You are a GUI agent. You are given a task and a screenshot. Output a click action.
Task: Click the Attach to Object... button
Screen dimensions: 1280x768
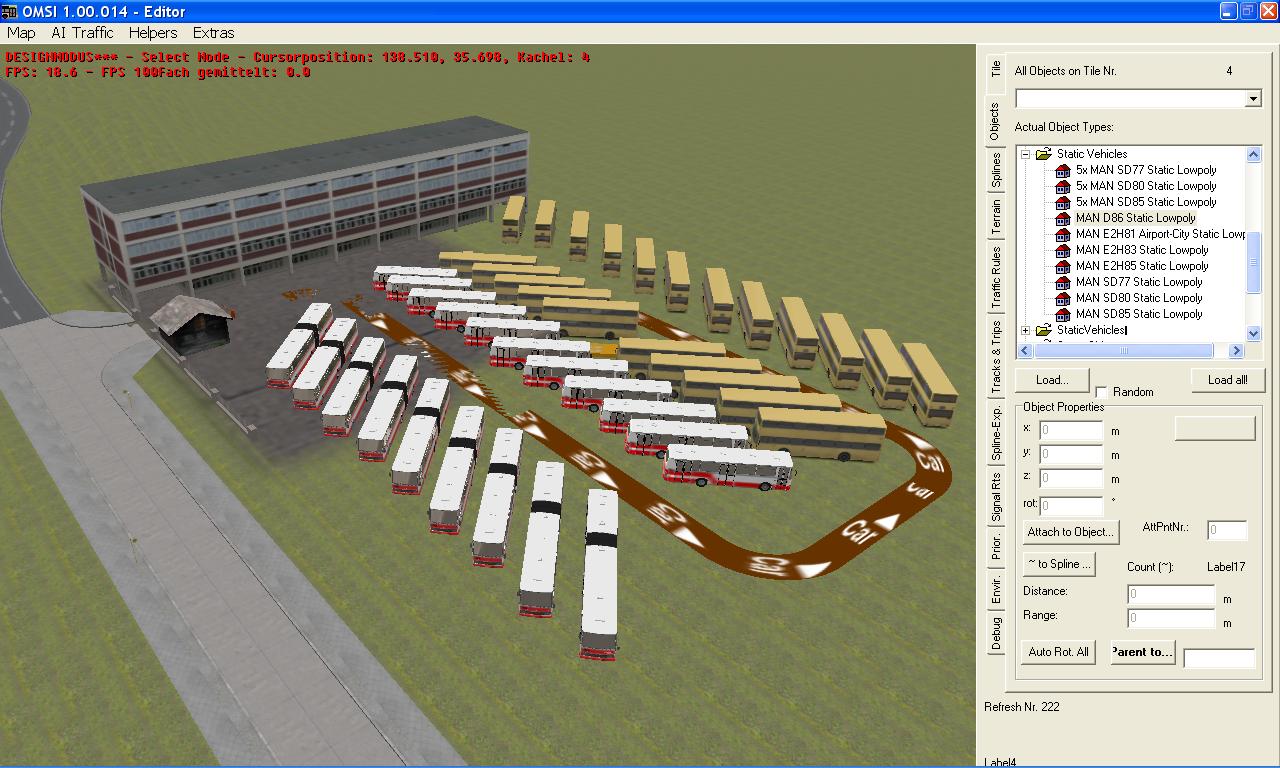click(x=1069, y=532)
